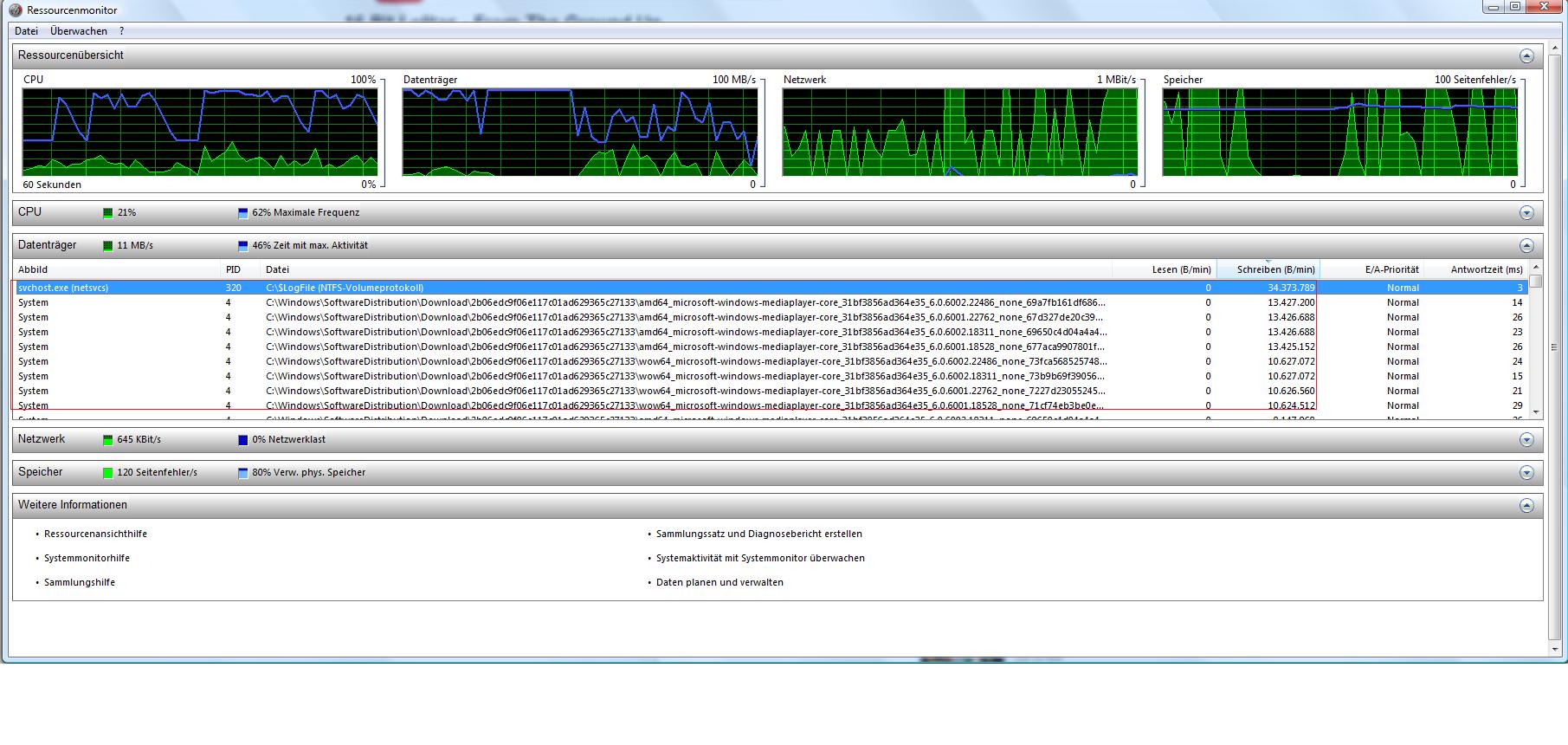1568x745 pixels.
Task: Expand the Speicher section
Action: coord(1526,473)
